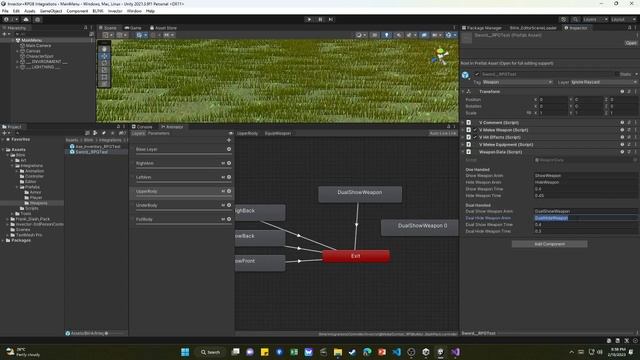
Task: Toggle scene lighting bulb icon
Action: point(387,35)
